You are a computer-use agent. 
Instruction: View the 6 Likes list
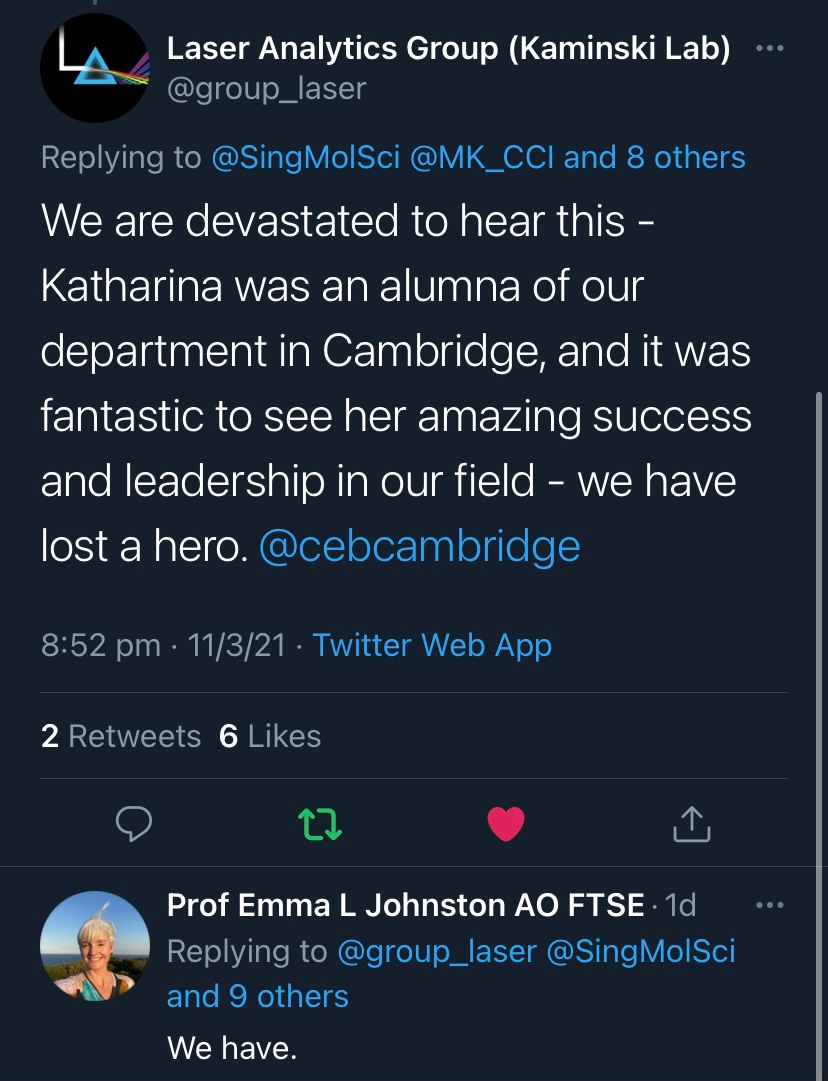(270, 736)
